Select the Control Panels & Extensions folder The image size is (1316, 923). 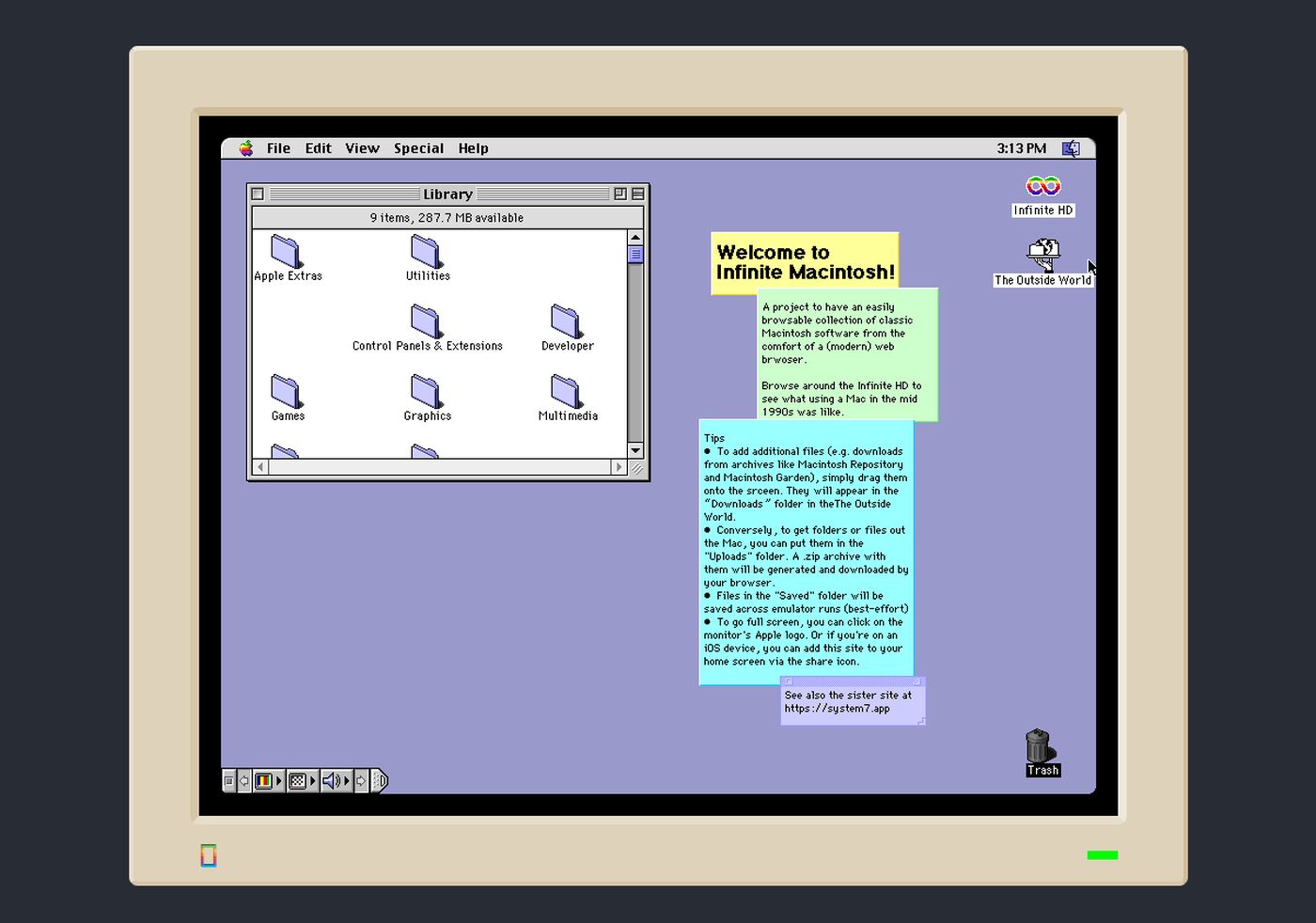tap(428, 328)
